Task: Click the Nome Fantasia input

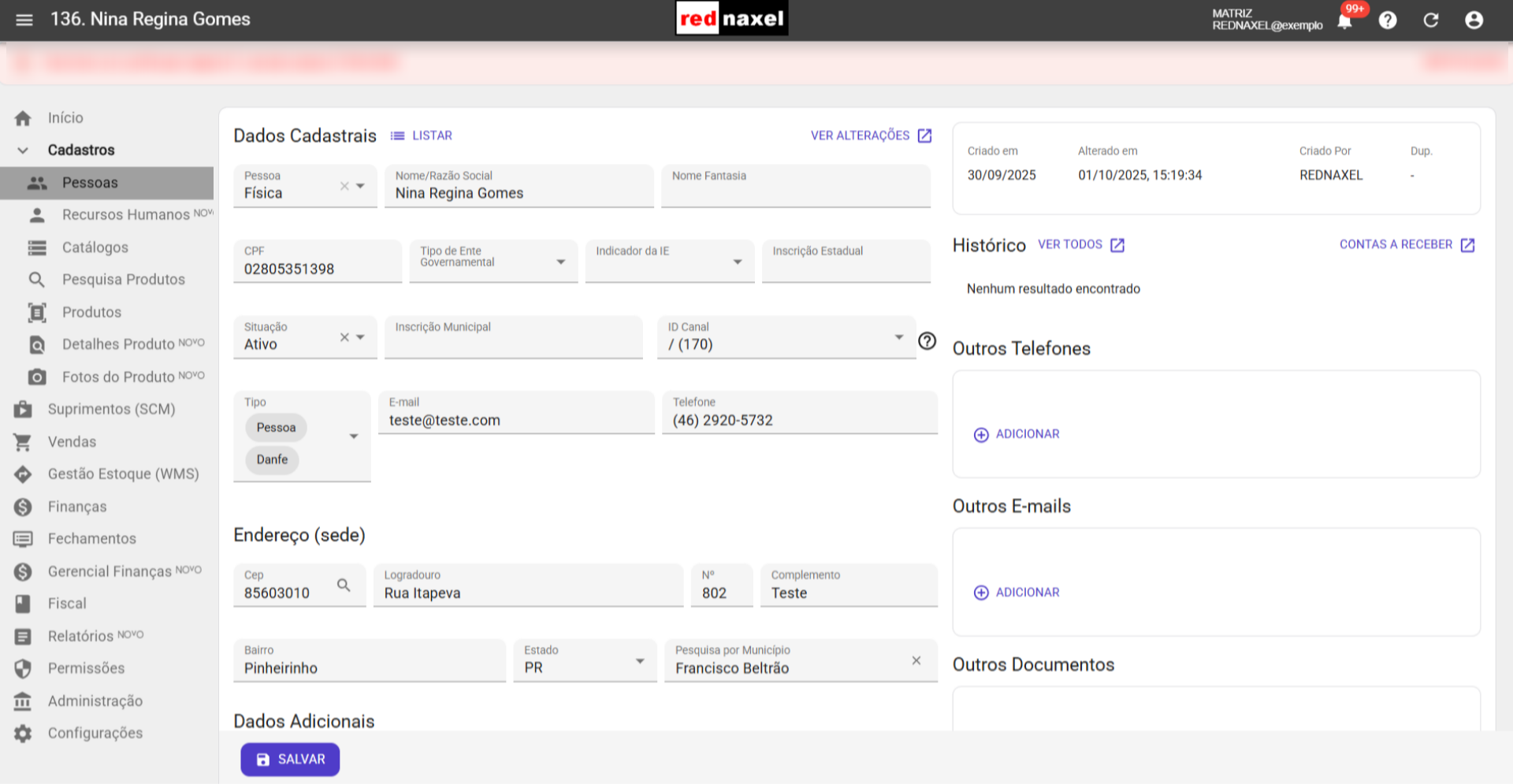Action: point(796,186)
